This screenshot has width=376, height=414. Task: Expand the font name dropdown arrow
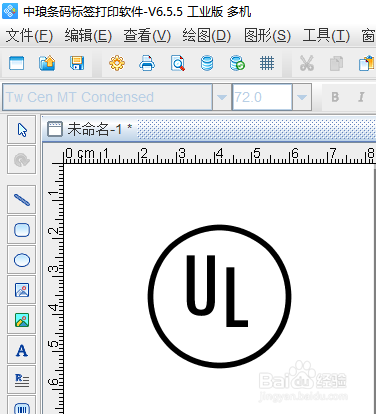click(x=222, y=97)
